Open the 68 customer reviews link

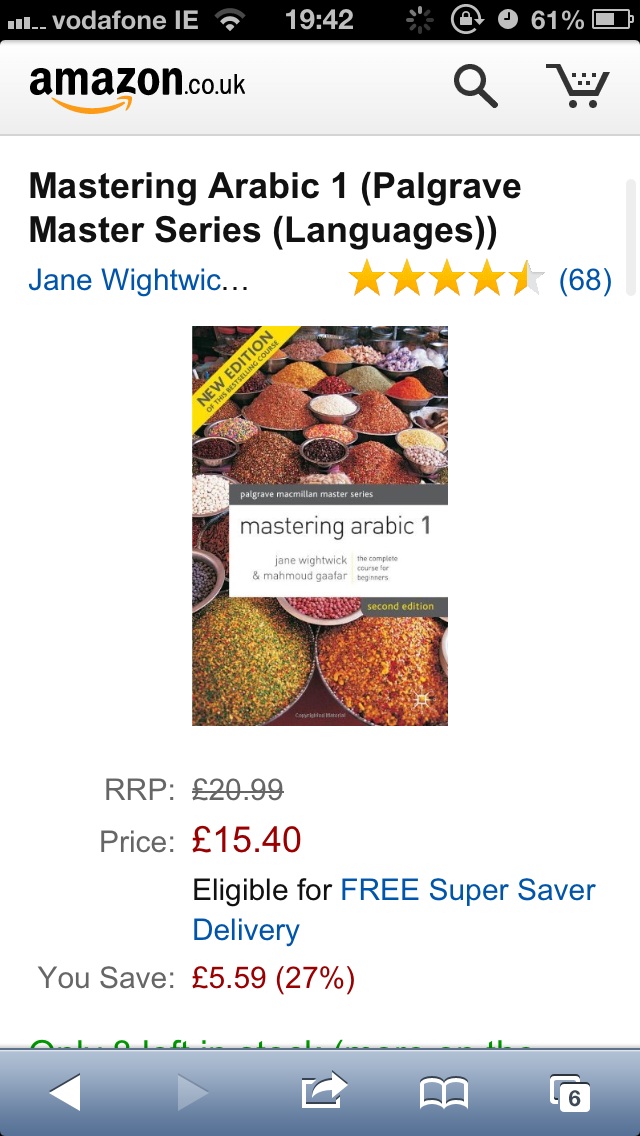point(585,280)
